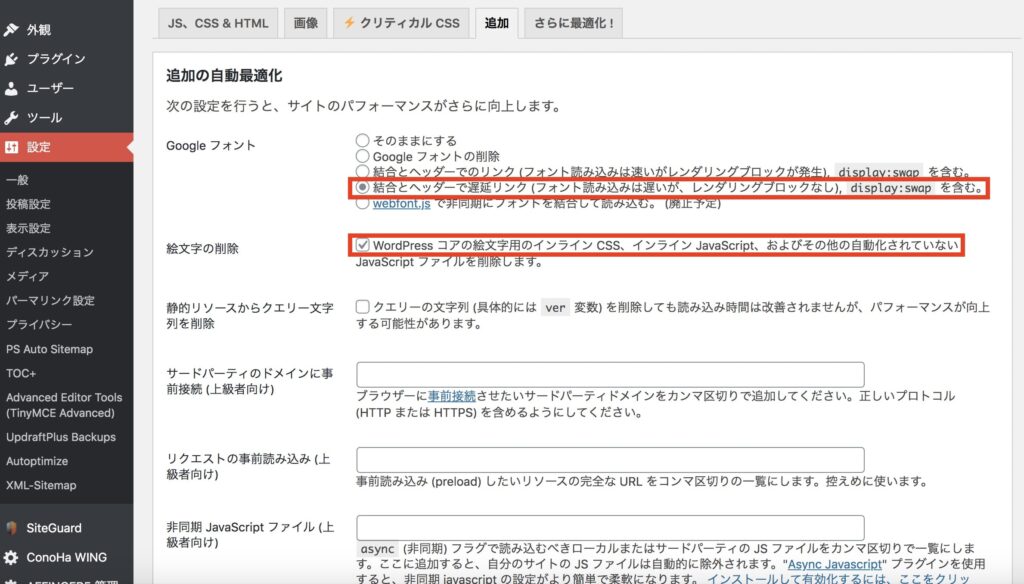Go to 一般 settings

pos(18,180)
